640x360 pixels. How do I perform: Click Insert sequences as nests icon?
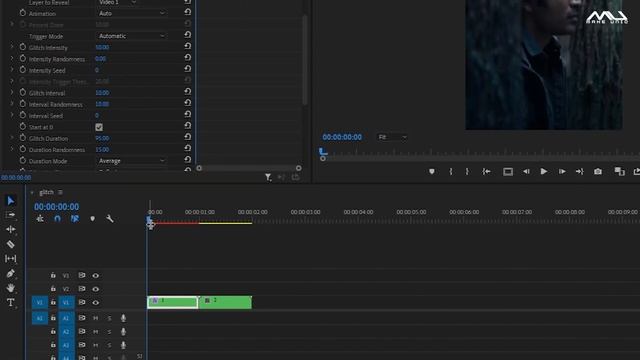coord(40,219)
